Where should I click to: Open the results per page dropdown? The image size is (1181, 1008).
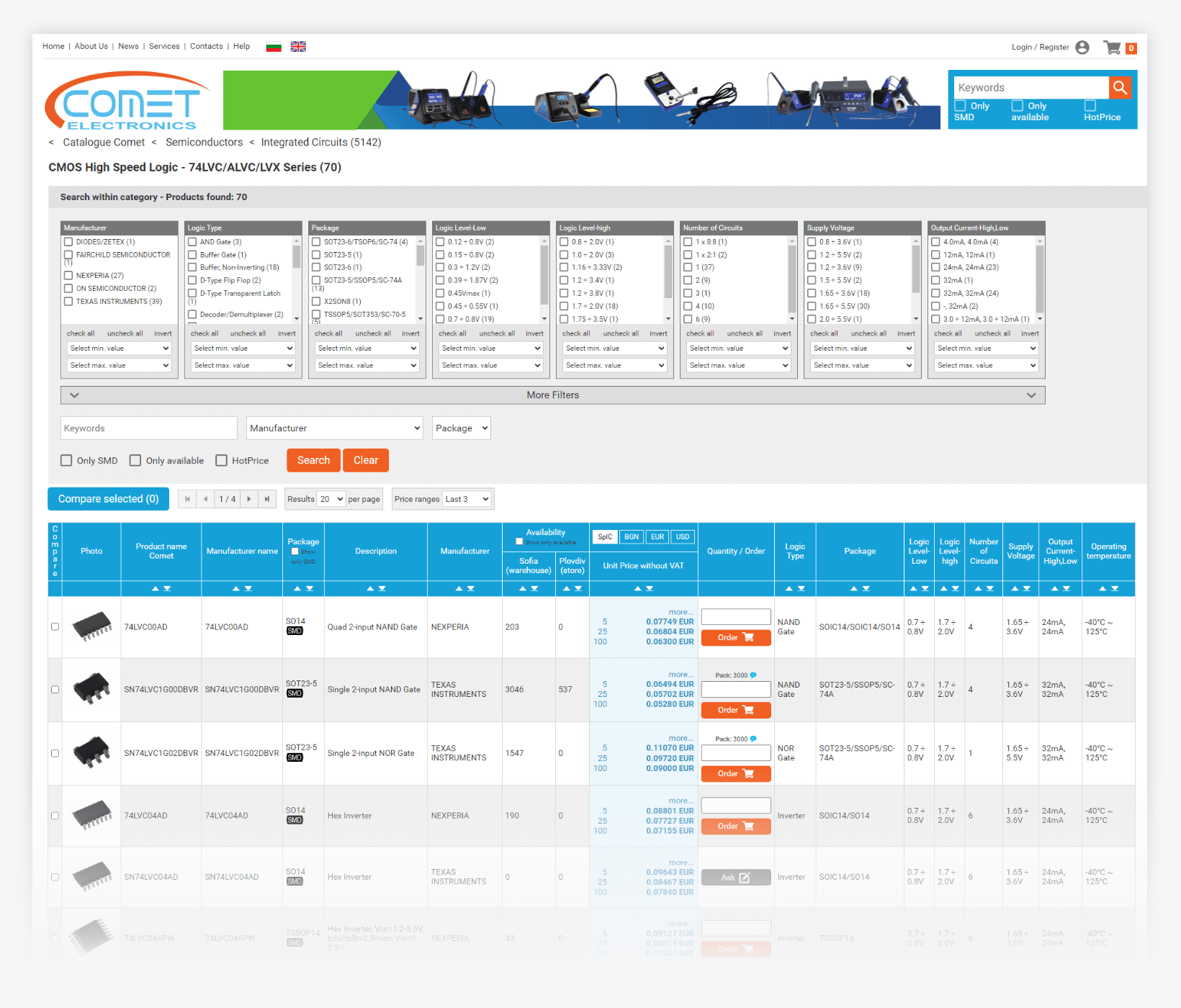[331, 499]
